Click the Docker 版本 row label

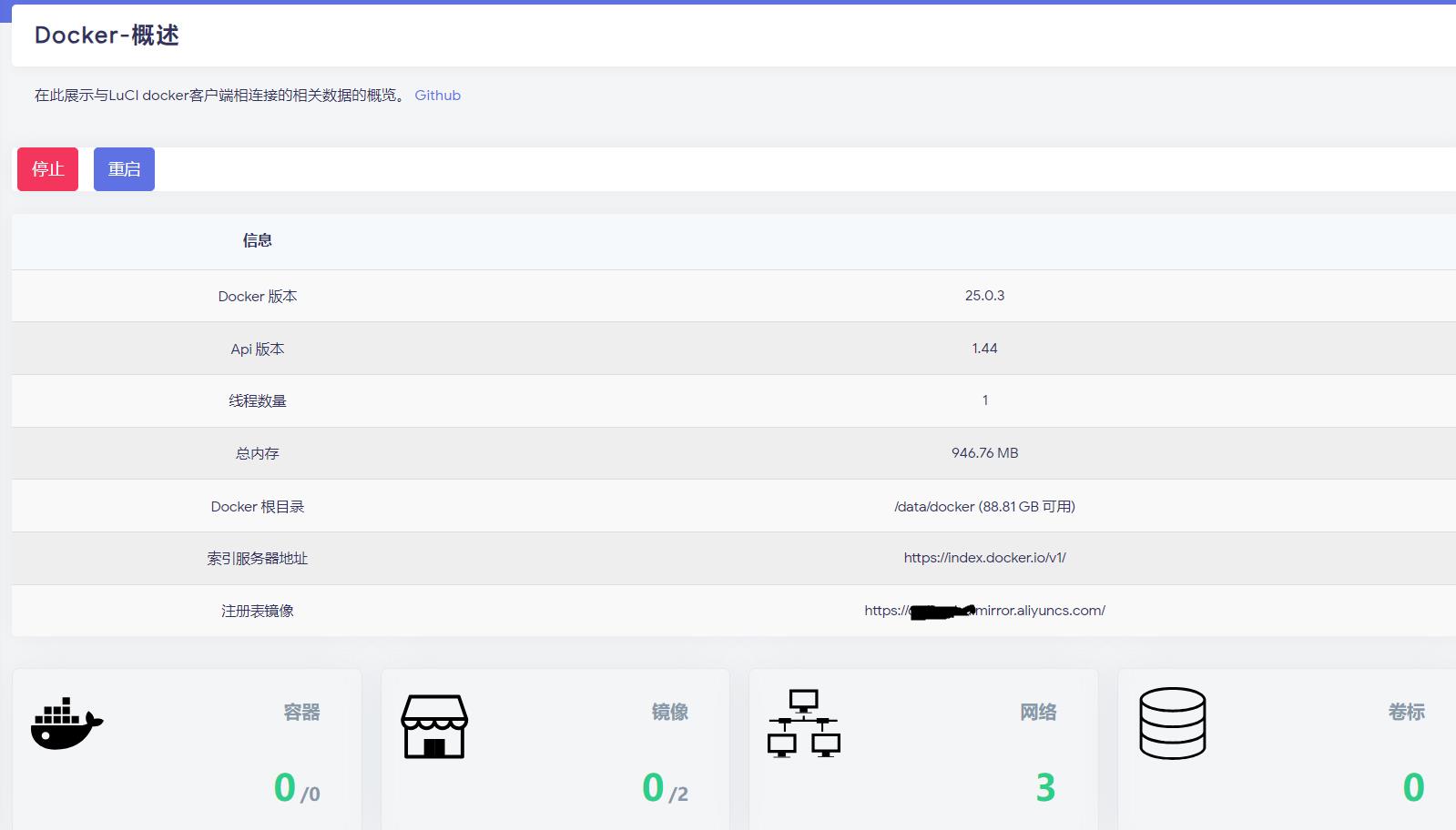[x=258, y=297]
